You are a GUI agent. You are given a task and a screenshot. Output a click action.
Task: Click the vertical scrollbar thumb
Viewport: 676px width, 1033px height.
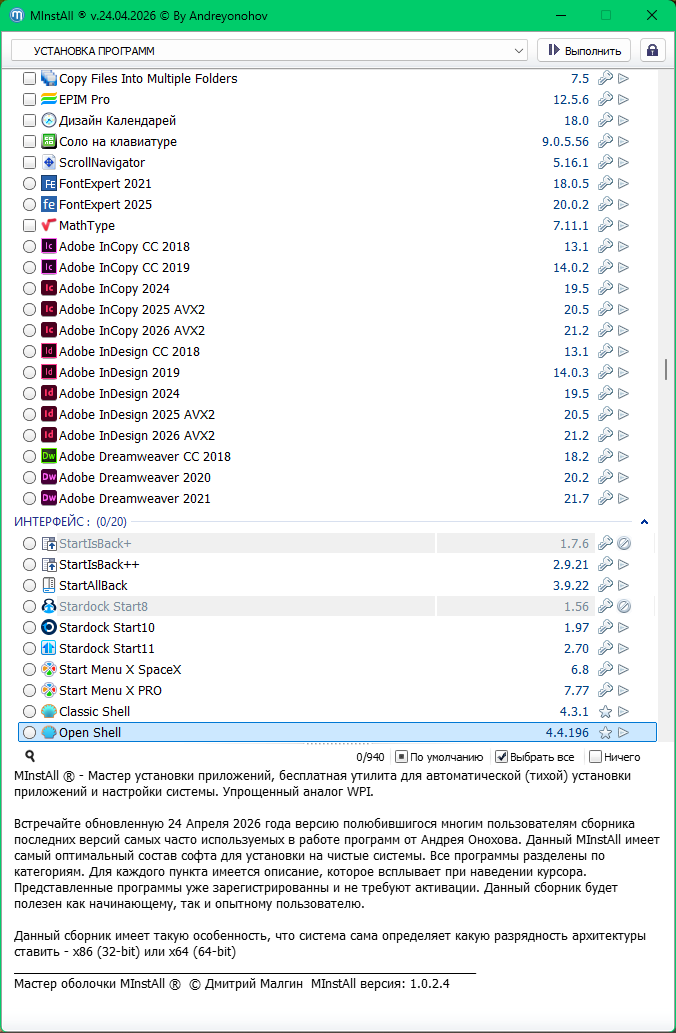coord(666,369)
